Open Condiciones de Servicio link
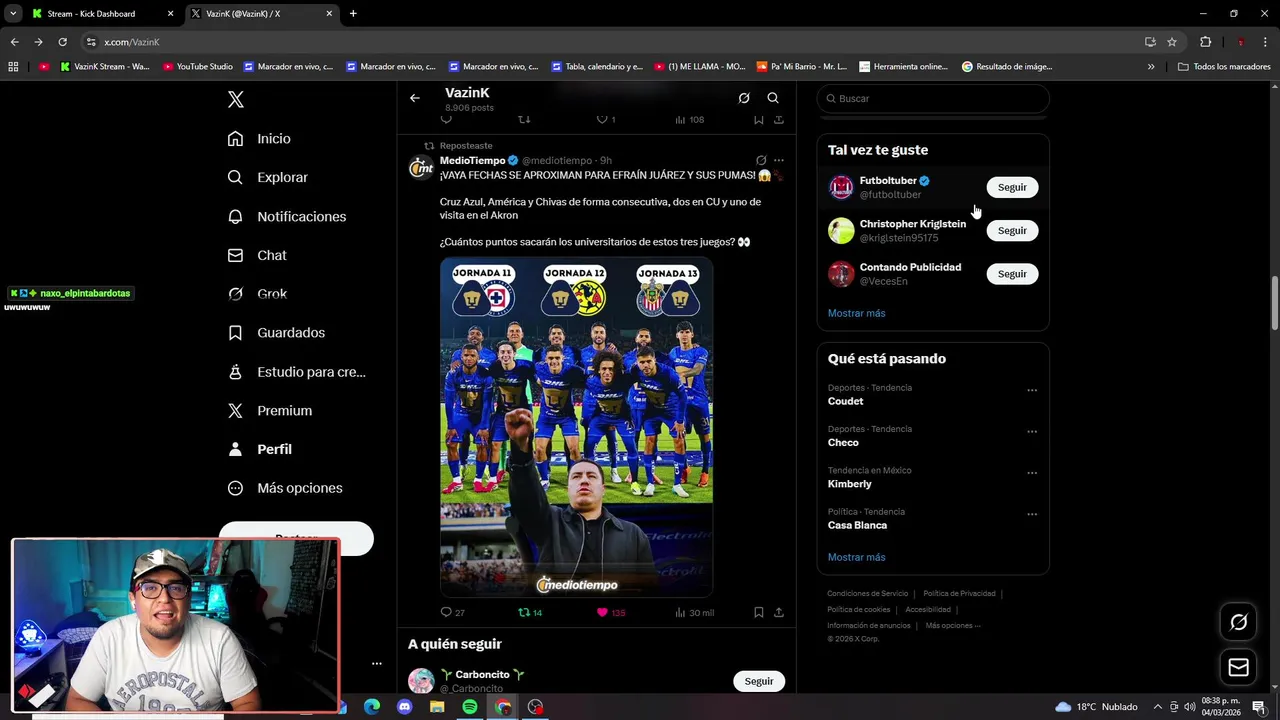Image resolution: width=1280 pixels, height=720 pixels. pyautogui.click(x=867, y=594)
